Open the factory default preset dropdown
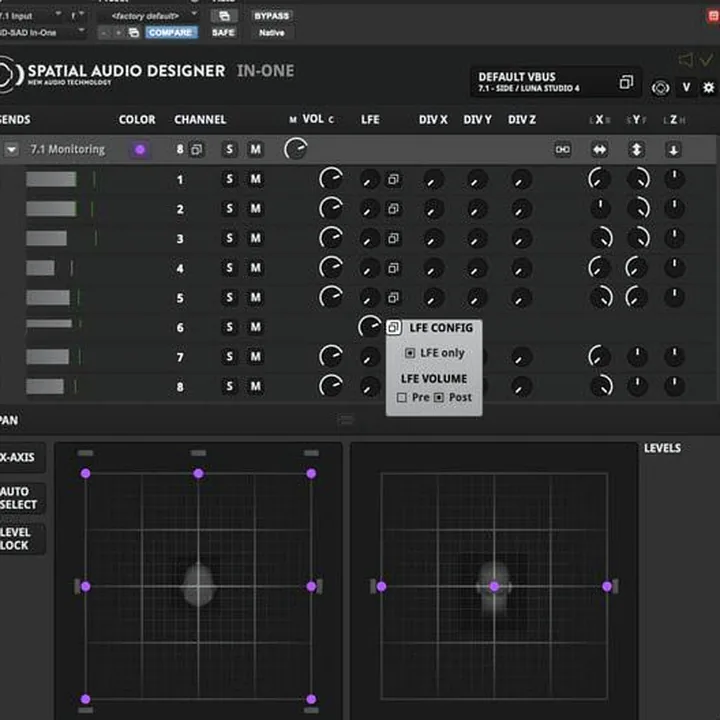 click(x=149, y=16)
